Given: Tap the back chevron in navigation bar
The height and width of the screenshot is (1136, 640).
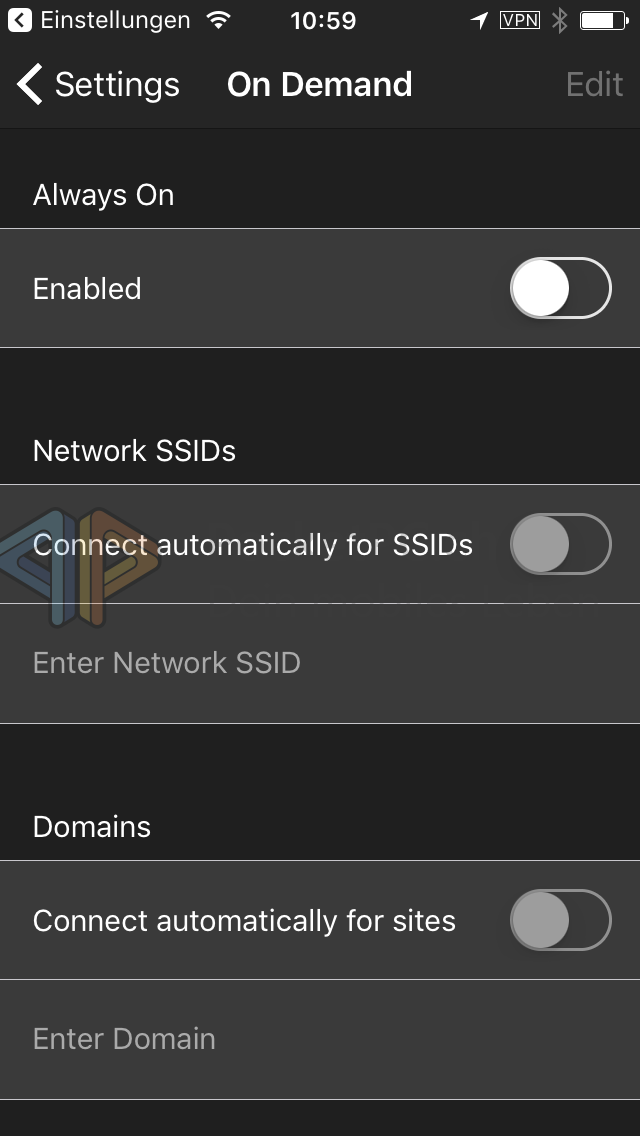Looking at the screenshot, I should click(x=30, y=85).
